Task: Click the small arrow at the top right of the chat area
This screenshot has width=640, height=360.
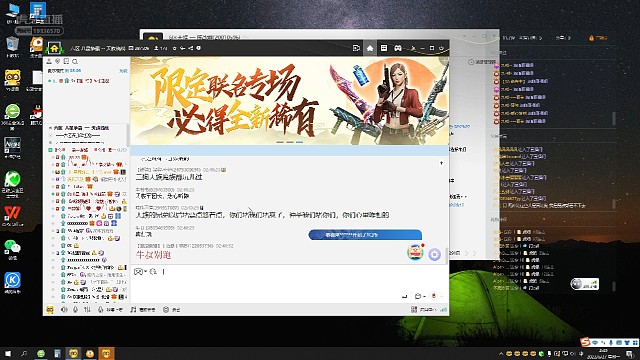Action: point(441,163)
